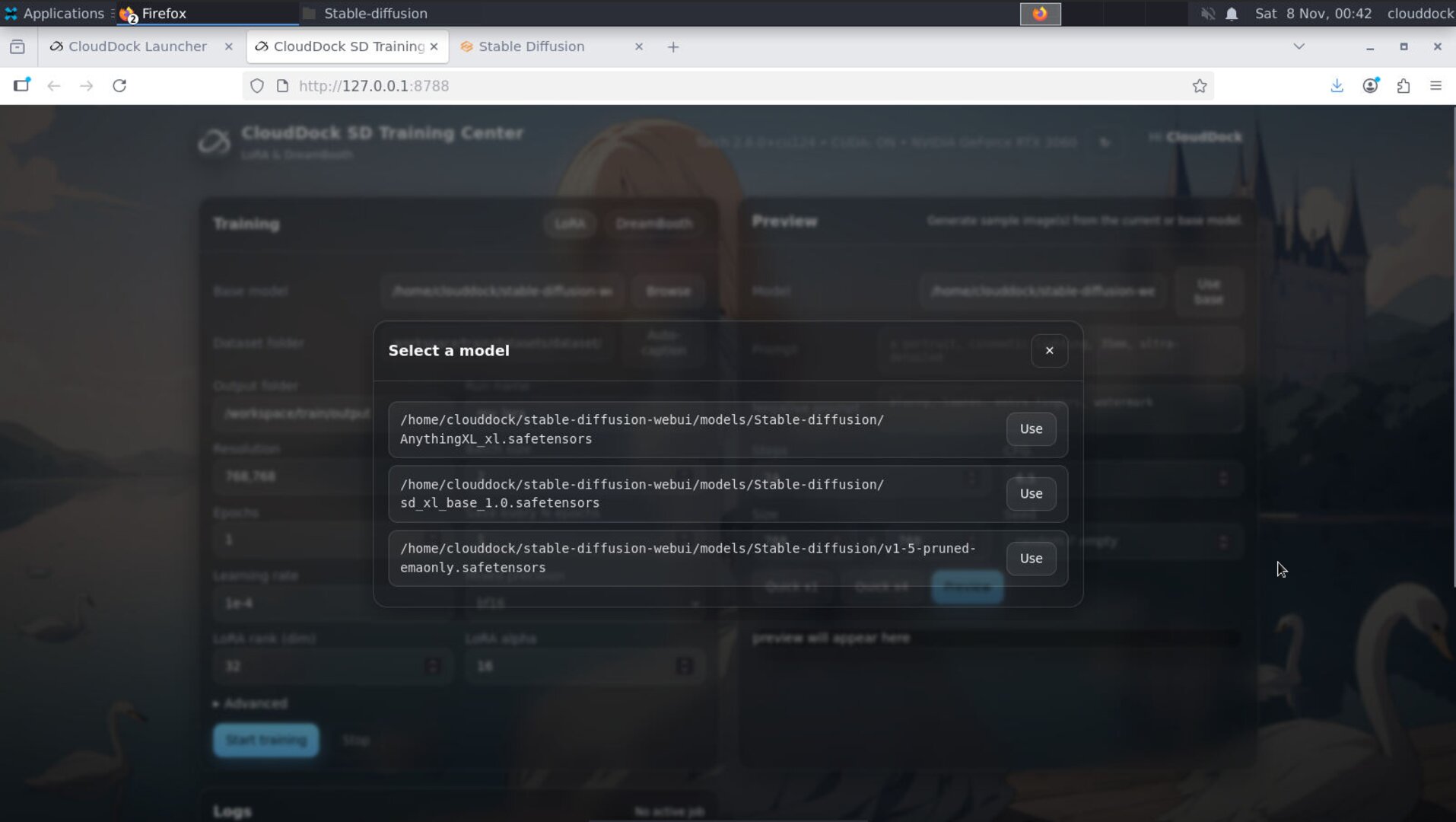Open the browser extensions puzzle icon
This screenshot has height=822, width=1456.
(1404, 86)
